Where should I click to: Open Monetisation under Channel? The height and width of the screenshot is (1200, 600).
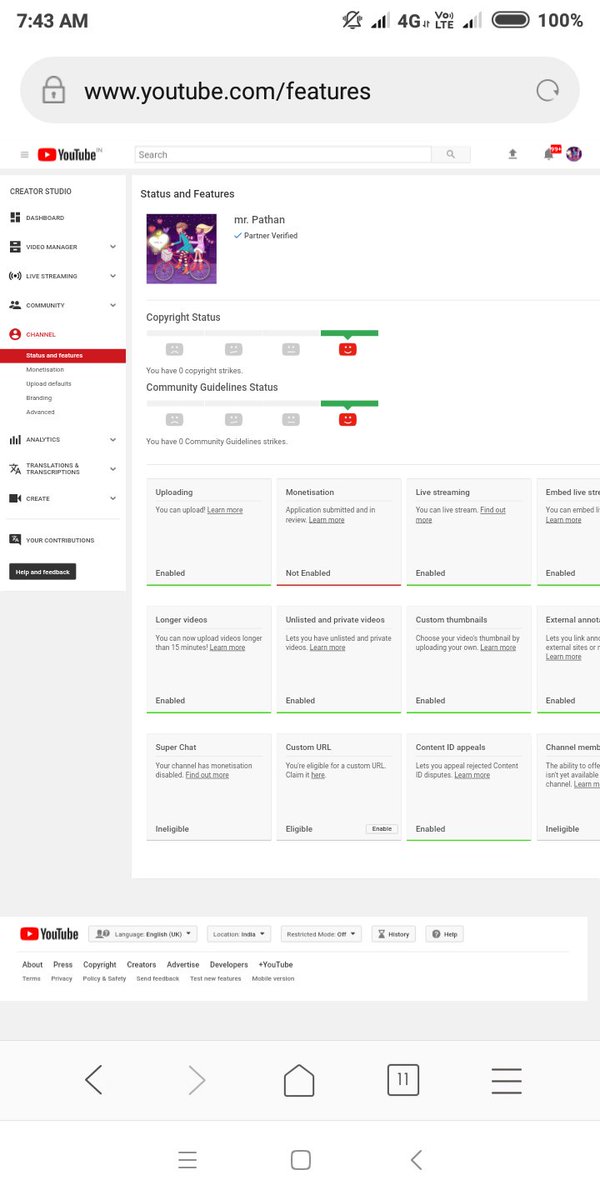45,370
